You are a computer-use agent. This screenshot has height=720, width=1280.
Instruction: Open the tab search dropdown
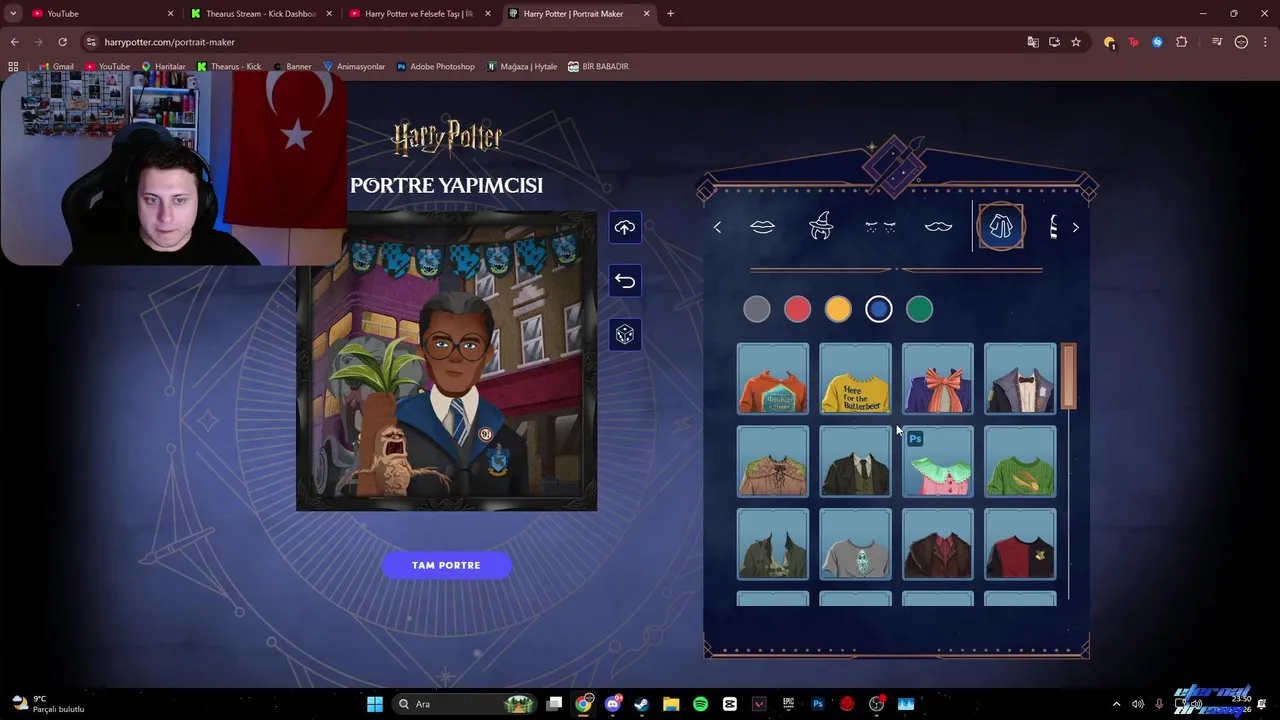pyautogui.click(x=12, y=14)
